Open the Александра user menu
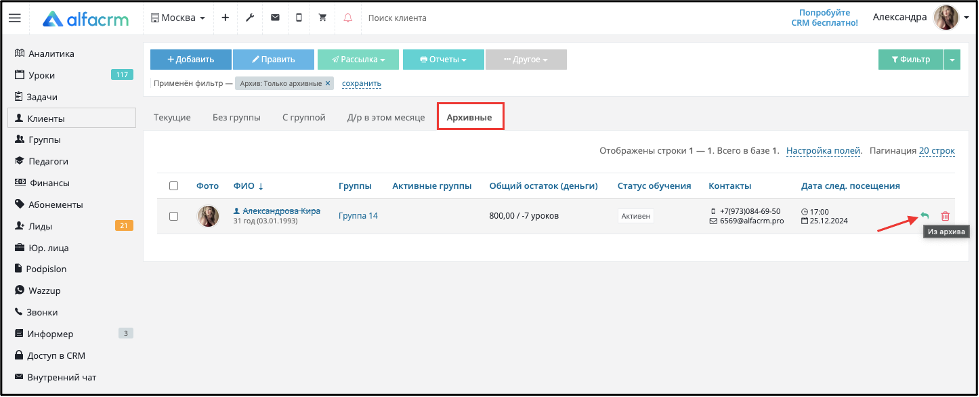The width and height of the screenshot is (979, 397). tap(899, 17)
